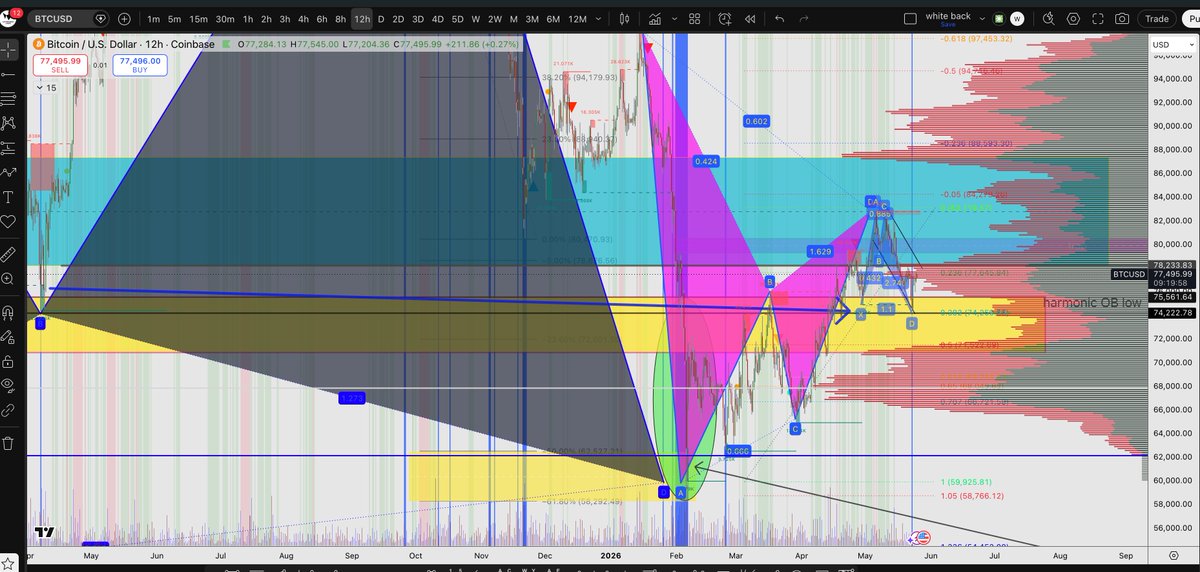Open the Fibonacci and Gann tools
This screenshot has height=572, width=1200.
pos(10,98)
